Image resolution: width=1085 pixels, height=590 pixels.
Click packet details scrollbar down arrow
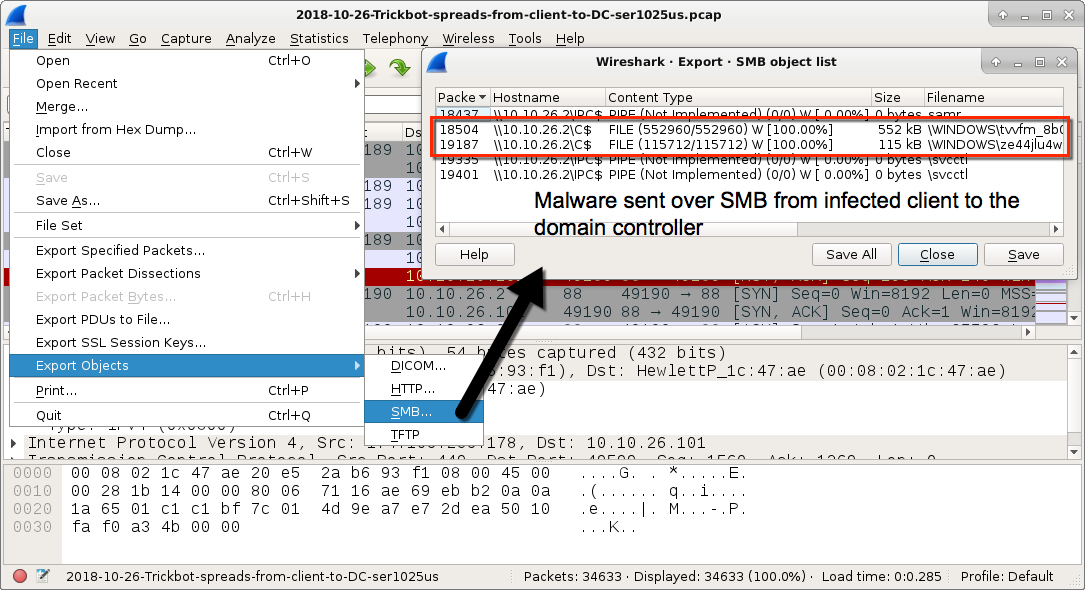(x=1074, y=452)
